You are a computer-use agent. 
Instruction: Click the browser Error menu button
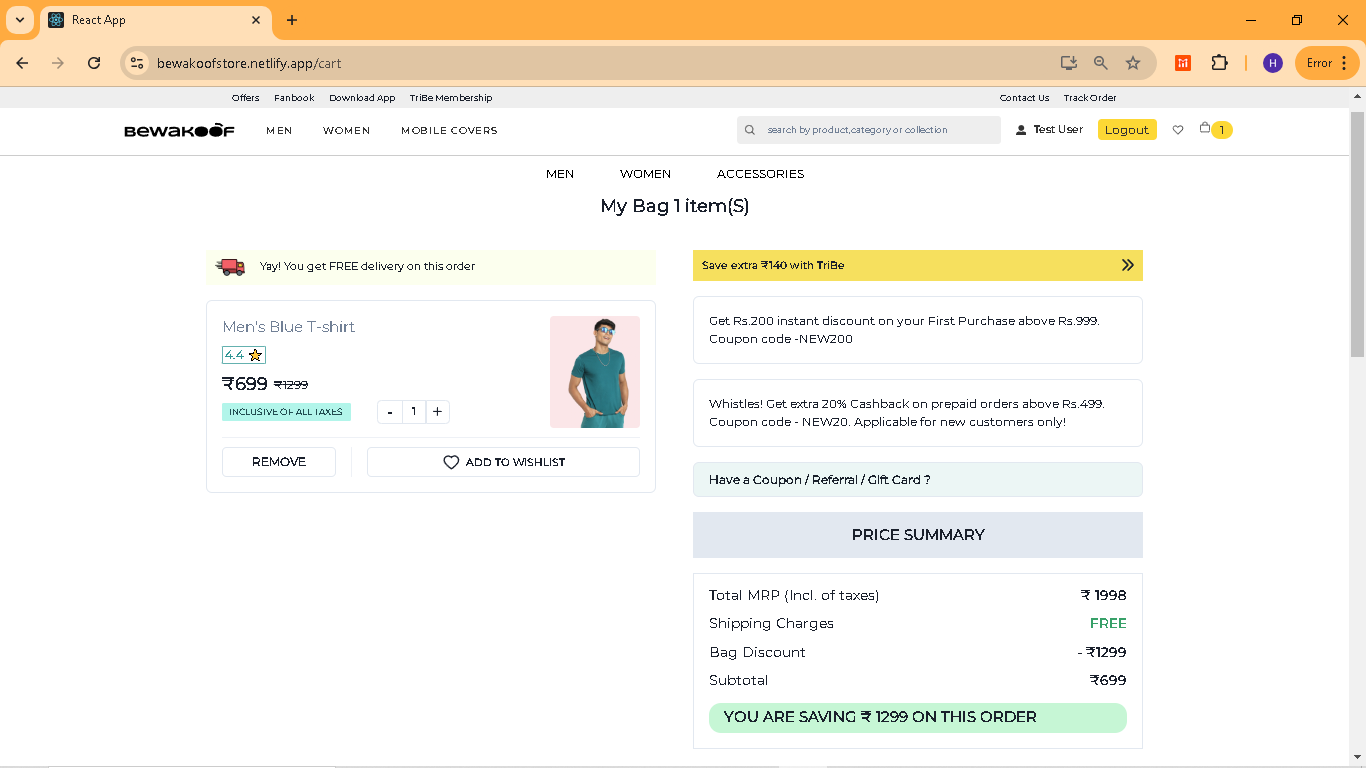coord(1328,63)
